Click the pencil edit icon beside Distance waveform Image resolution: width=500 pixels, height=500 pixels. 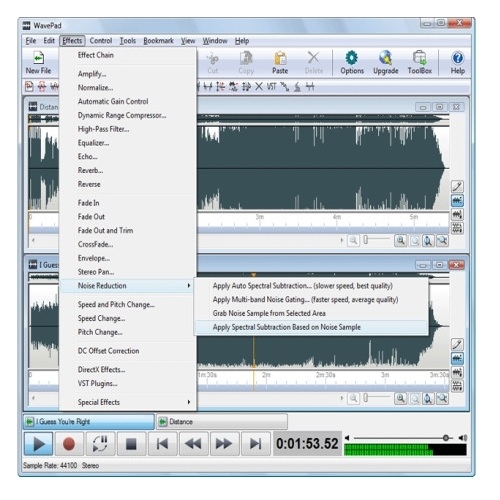[457, 186]
